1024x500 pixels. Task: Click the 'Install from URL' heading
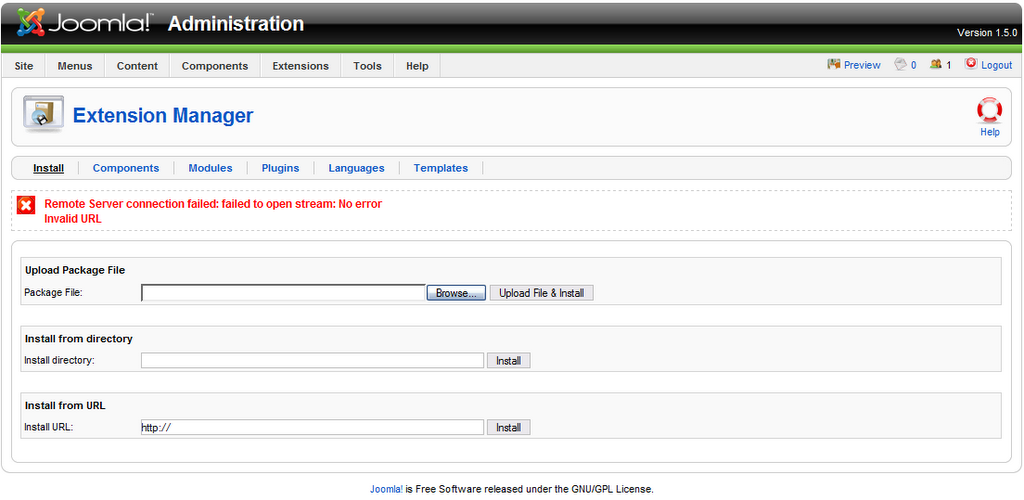65,405
